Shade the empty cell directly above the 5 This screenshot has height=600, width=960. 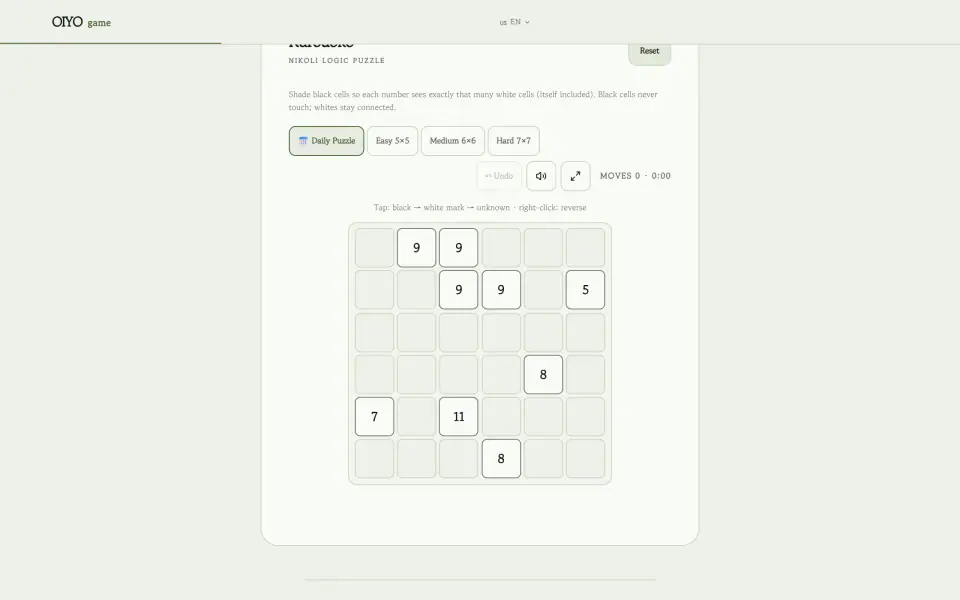(585, 248)
